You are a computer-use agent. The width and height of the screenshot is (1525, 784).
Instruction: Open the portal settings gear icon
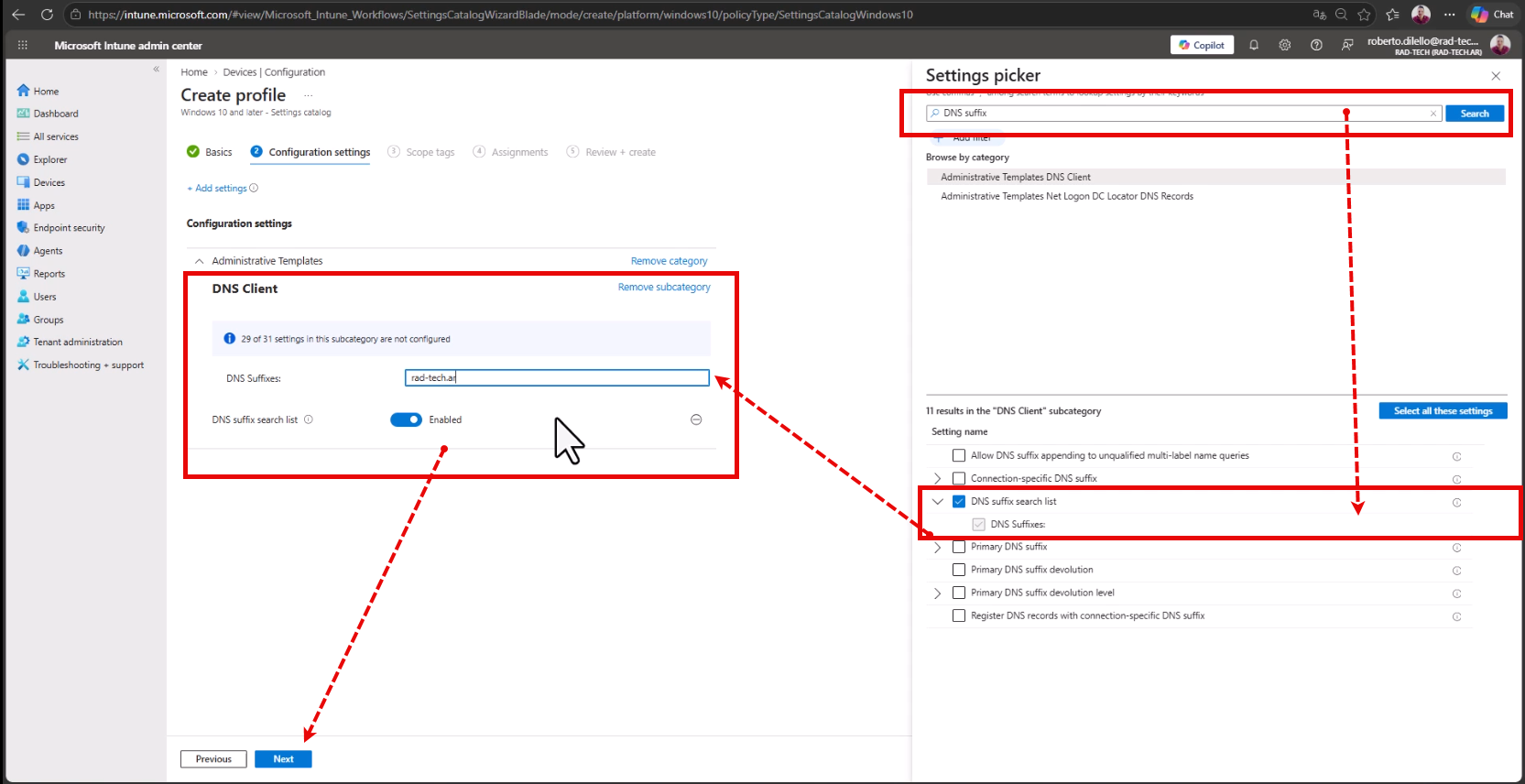(1285, 45)
